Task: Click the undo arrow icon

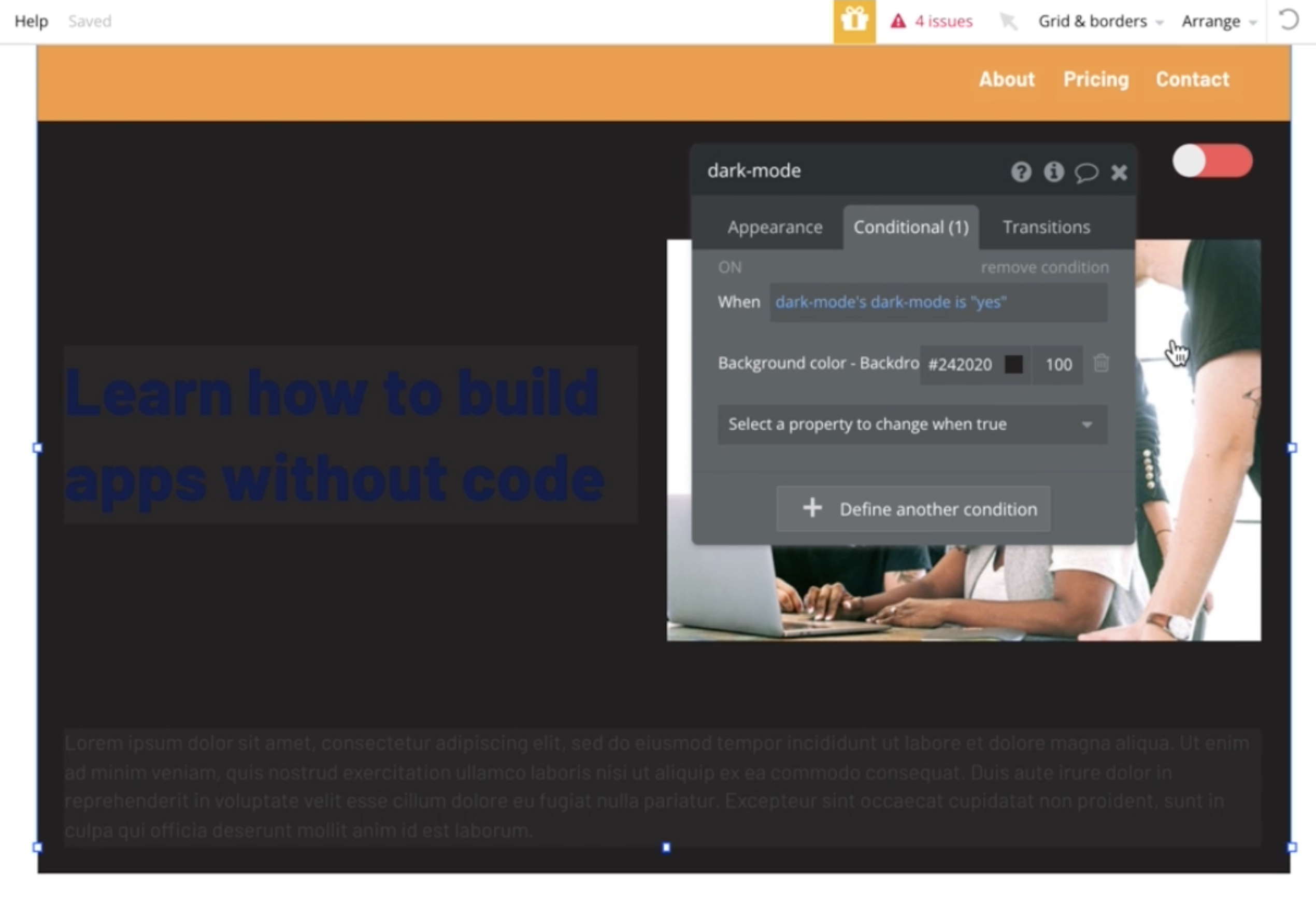Action: [x=1288, y=20]
